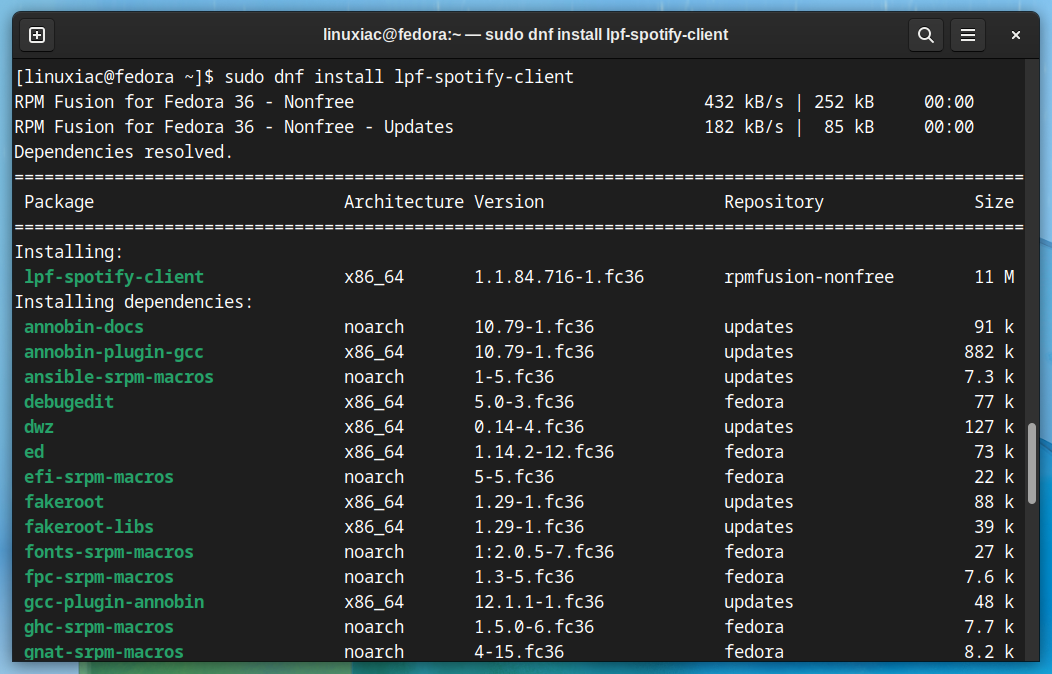Click ghc-srpm-macros package name
Viewport: 1052px width, 674px height.
tap(99, 627)
